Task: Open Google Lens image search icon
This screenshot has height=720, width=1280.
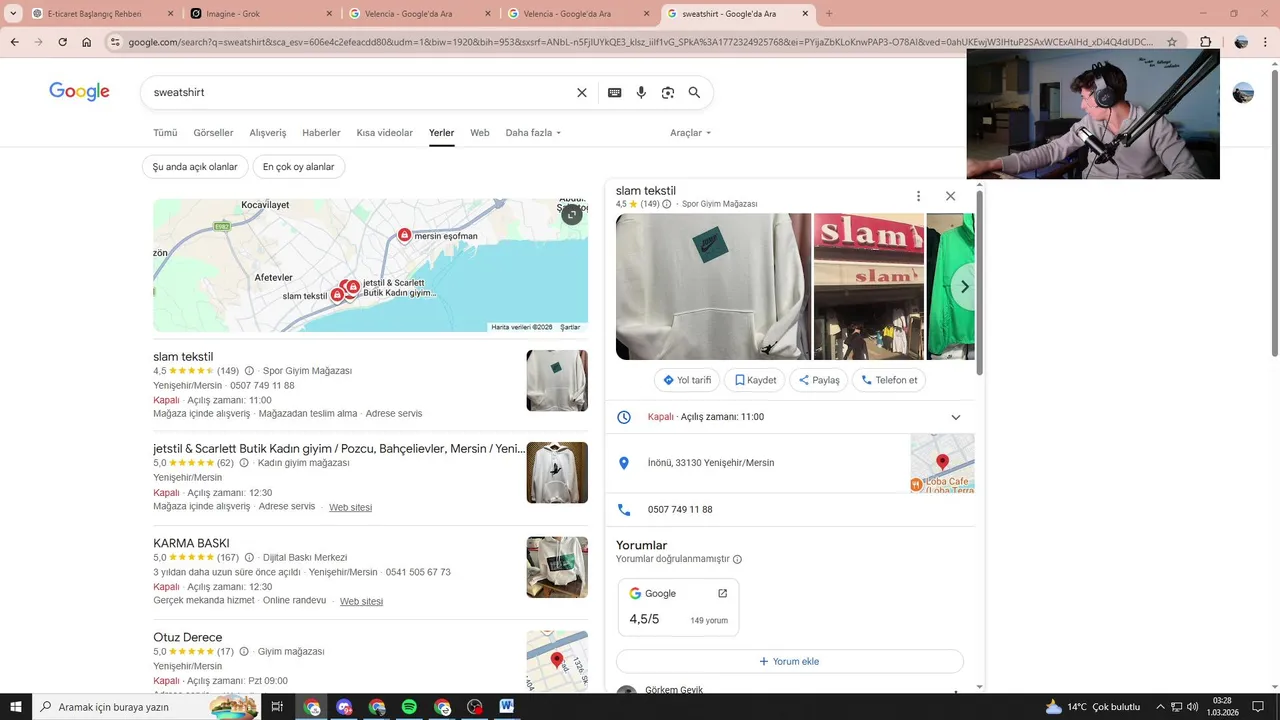Action: pyautogui.click(x=668, y=92)
